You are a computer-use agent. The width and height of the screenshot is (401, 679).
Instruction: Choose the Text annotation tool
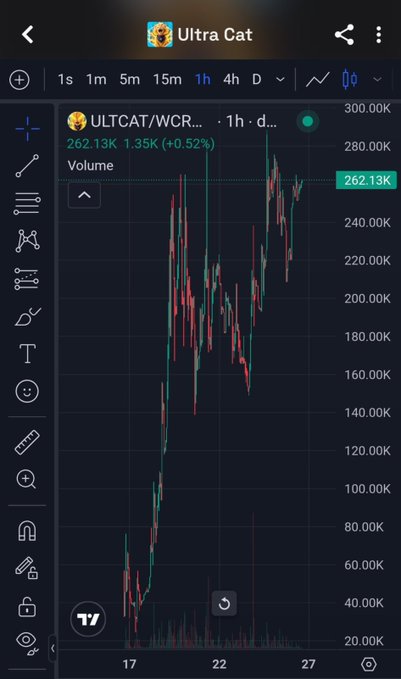coord(27,354)
